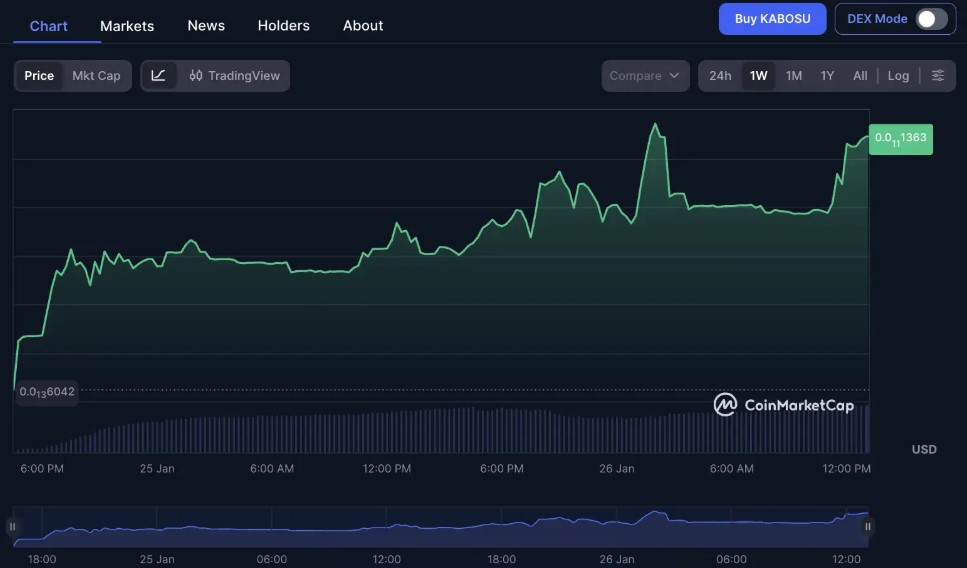
Task: Grab the left range handle
Action: 12,527
